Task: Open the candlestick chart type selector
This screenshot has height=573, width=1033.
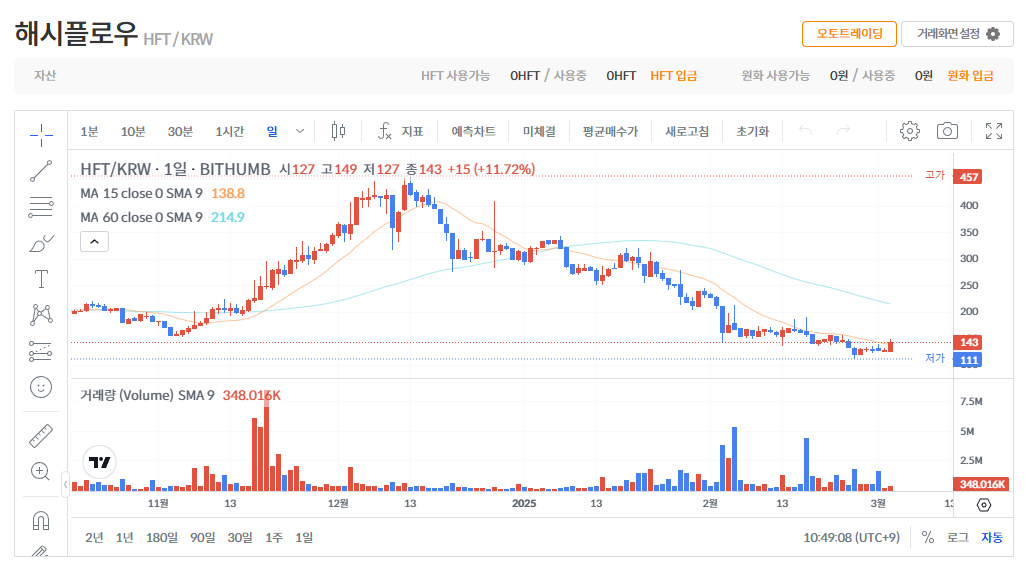Action: 338,131
